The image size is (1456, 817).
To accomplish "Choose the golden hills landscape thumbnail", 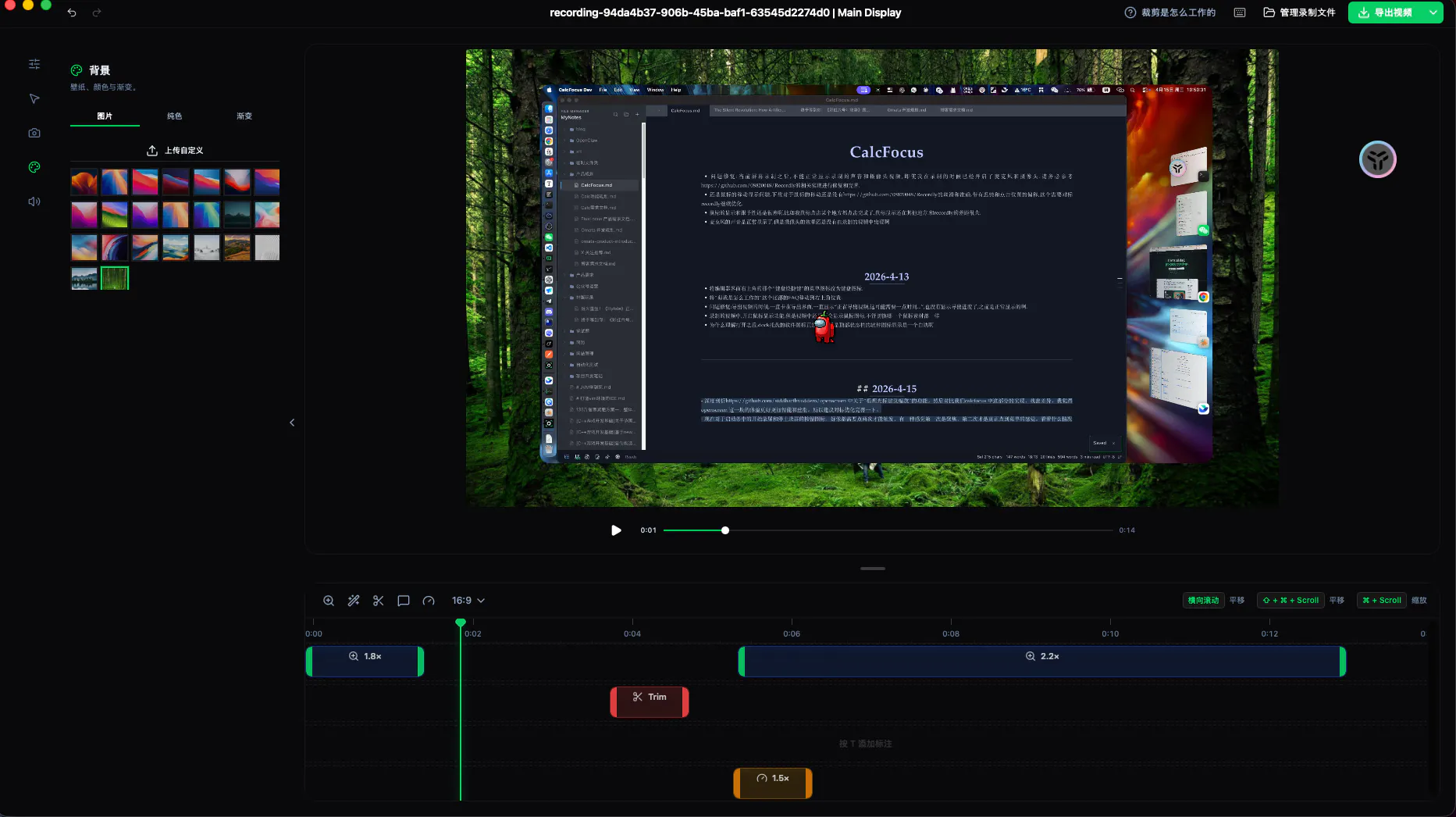I will click(x=237, y=248).
